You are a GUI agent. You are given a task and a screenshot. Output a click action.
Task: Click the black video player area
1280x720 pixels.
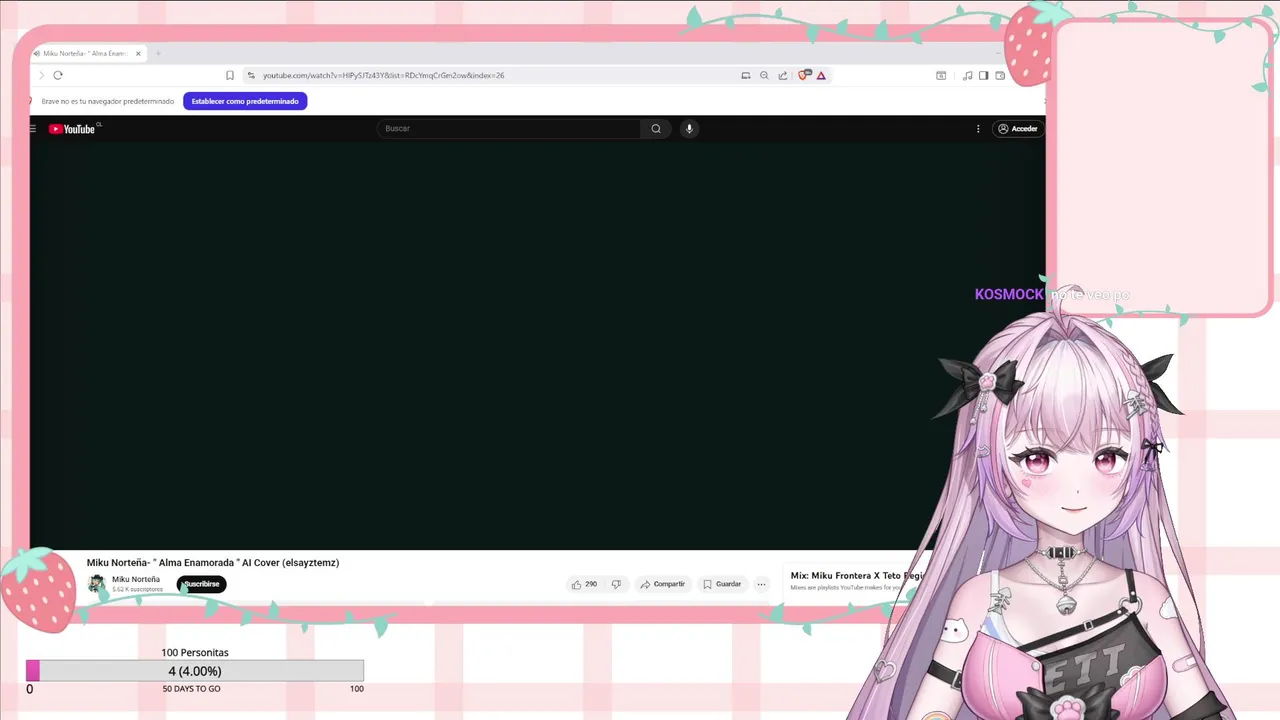[537, 345]
